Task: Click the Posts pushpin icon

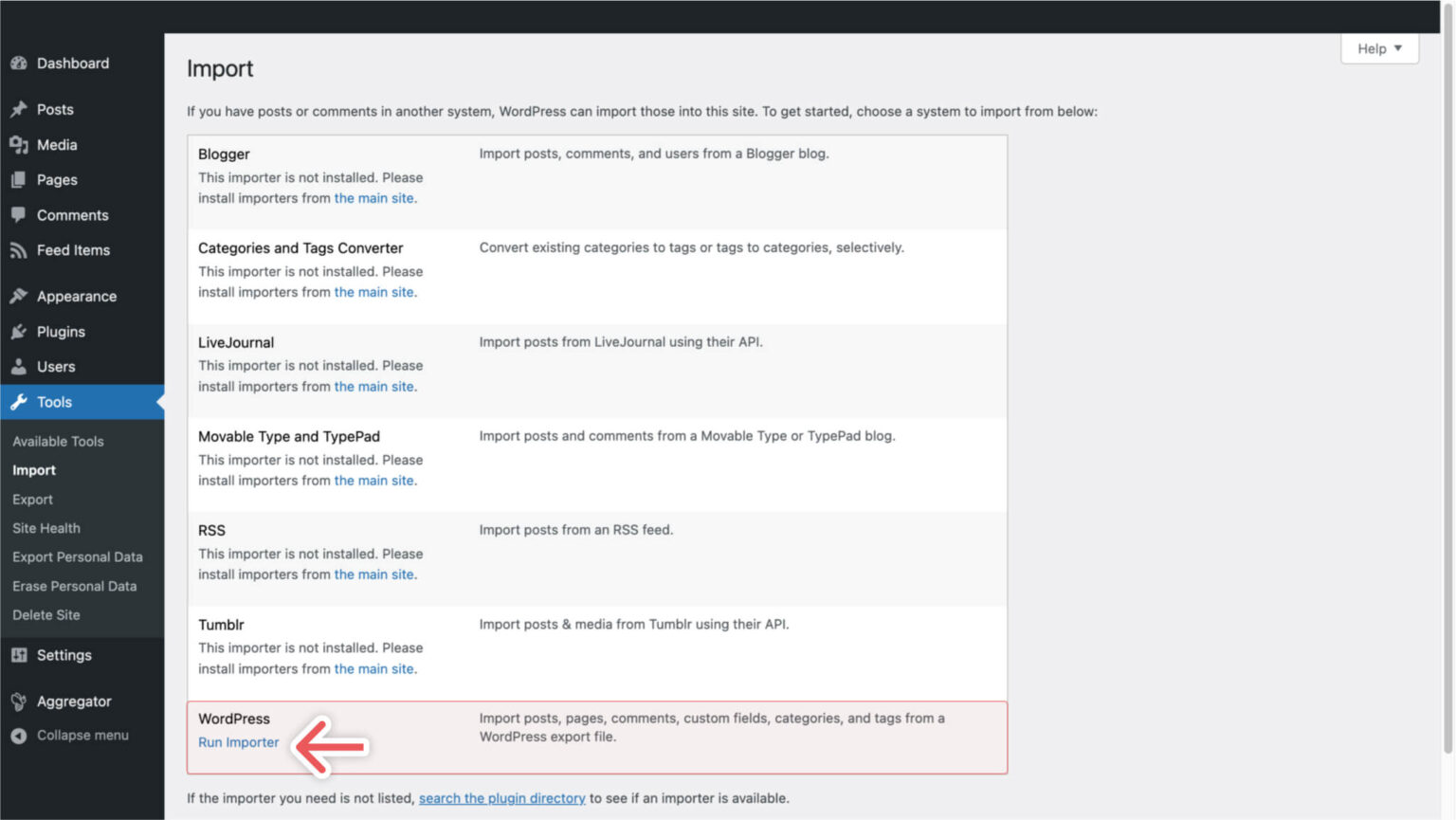Action: 19,109
